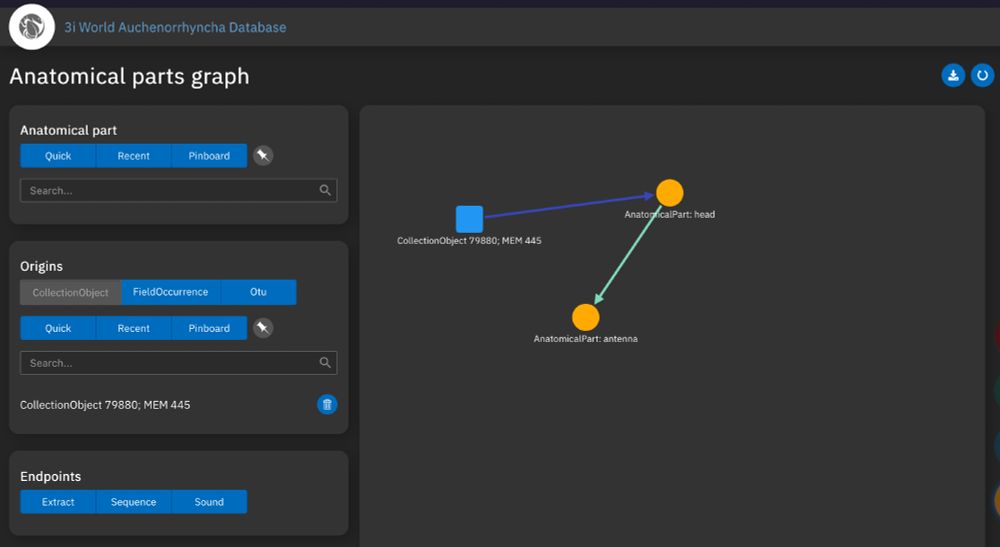Screen dimensions: 1000x547
Task: Click the magnifier icon in Origins search
Action: 325,362
